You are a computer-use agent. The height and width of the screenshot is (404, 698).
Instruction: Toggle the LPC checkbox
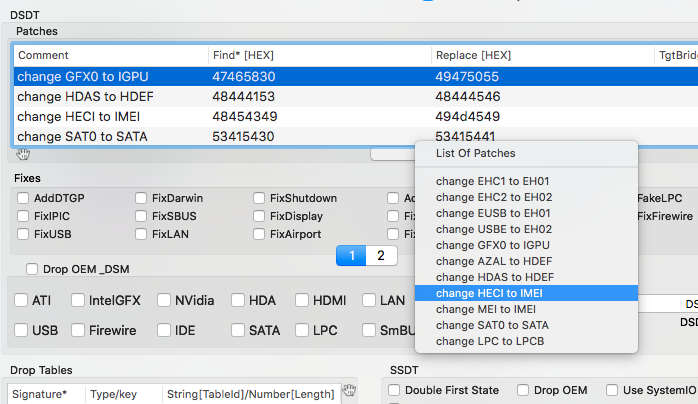tap(302, 330)
